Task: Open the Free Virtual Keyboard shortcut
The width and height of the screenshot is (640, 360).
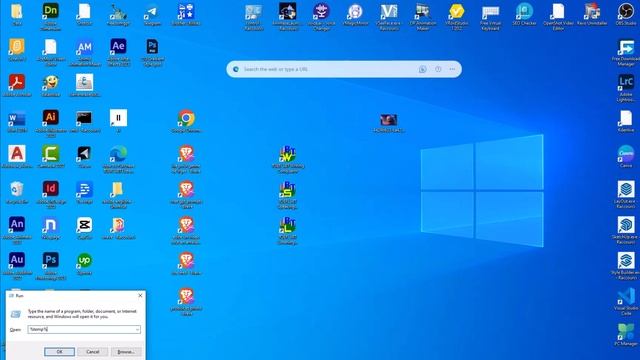Action: (x=490, y=12)
